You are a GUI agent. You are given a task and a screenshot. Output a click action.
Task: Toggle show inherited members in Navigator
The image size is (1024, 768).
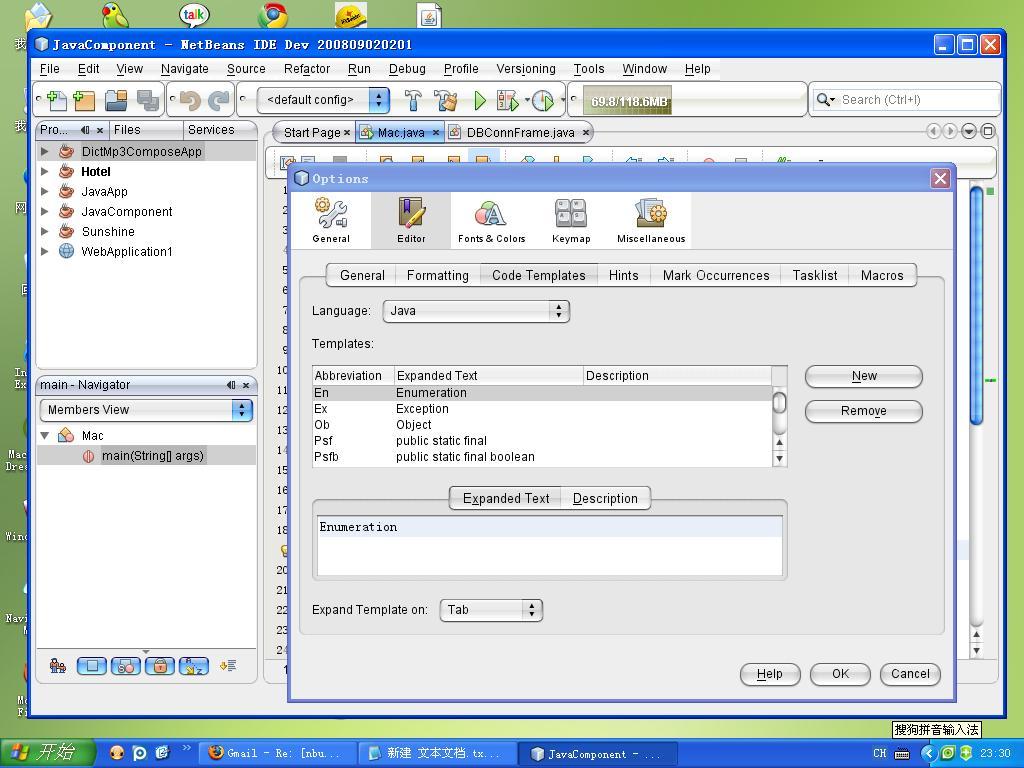pos(57,665)
